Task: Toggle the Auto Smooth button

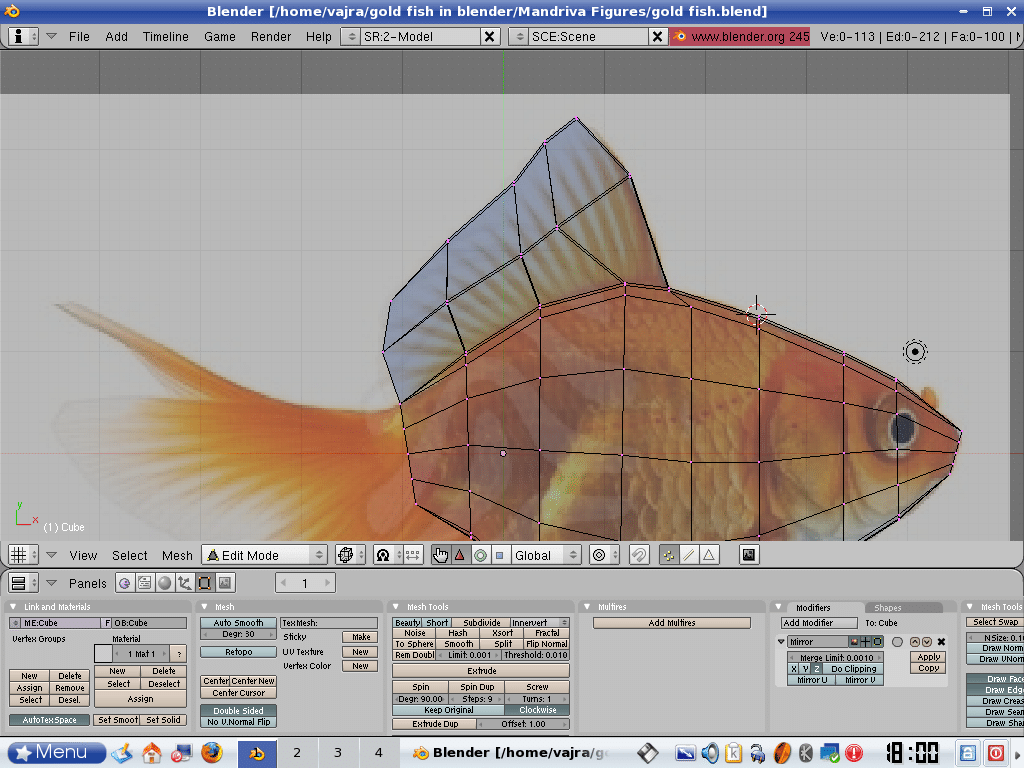Action: 238,623
